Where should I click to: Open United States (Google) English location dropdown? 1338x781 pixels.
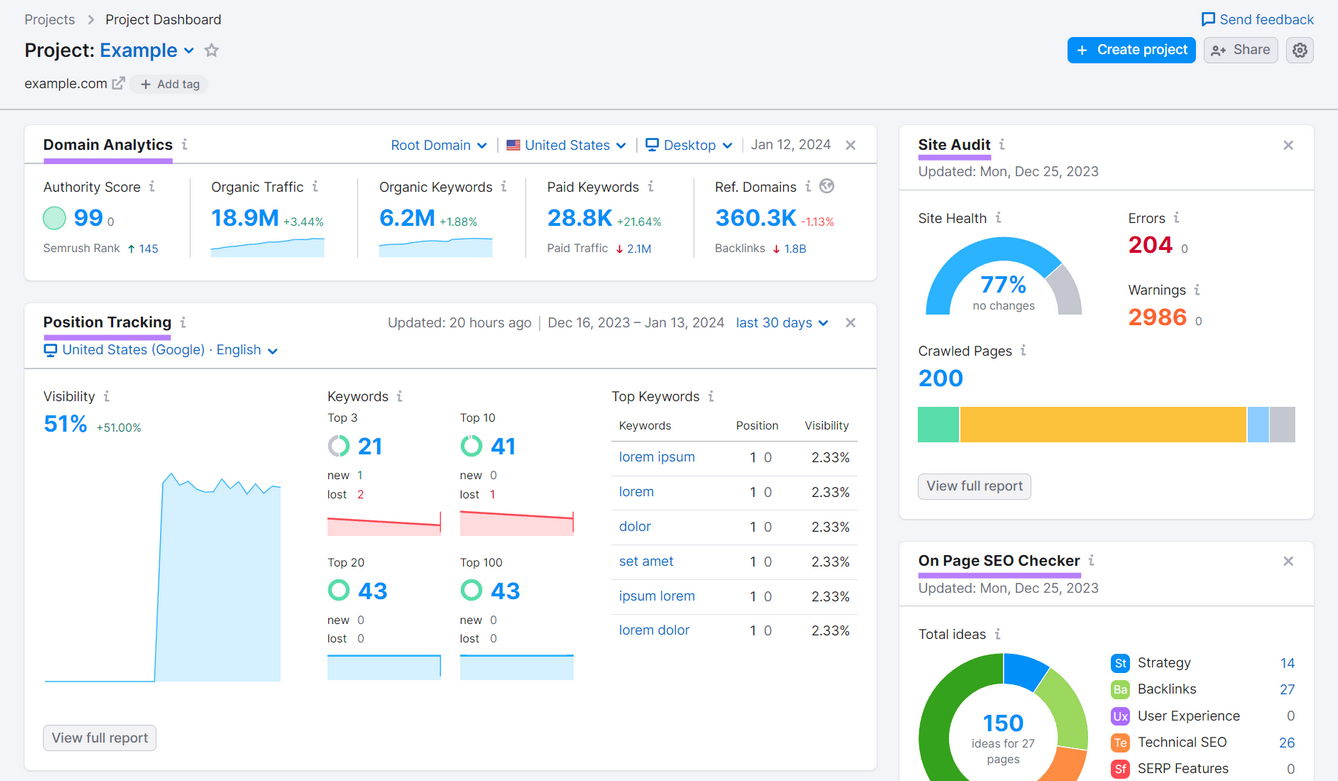tap(161, 350)
